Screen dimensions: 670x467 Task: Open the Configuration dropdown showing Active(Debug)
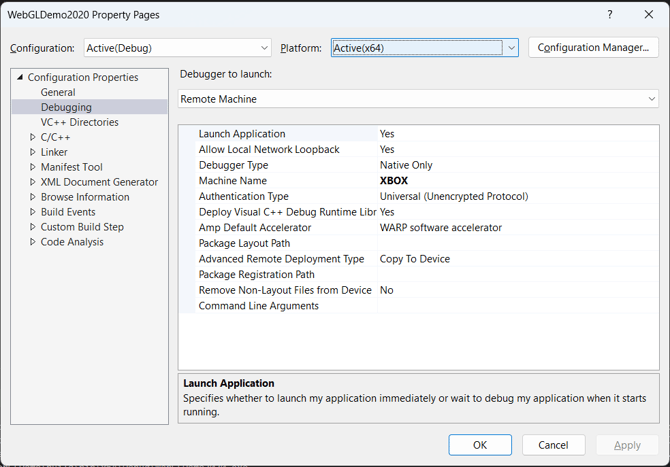177,48
